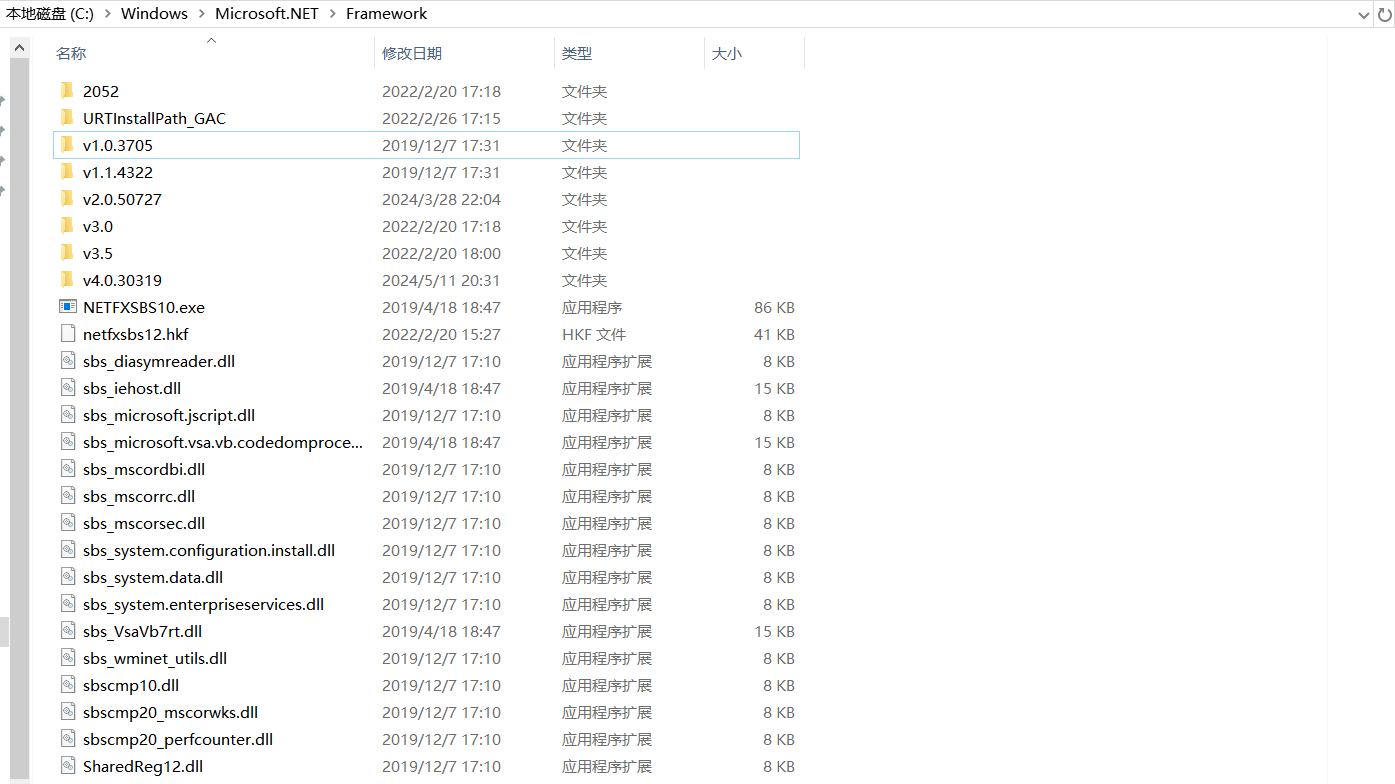Sort by the 大小 column header

[727, 53]
